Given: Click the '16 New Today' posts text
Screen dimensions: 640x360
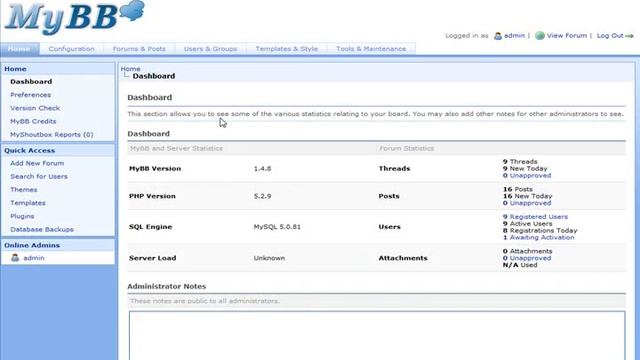Looking at the screenshot, I should coord(527,196).
